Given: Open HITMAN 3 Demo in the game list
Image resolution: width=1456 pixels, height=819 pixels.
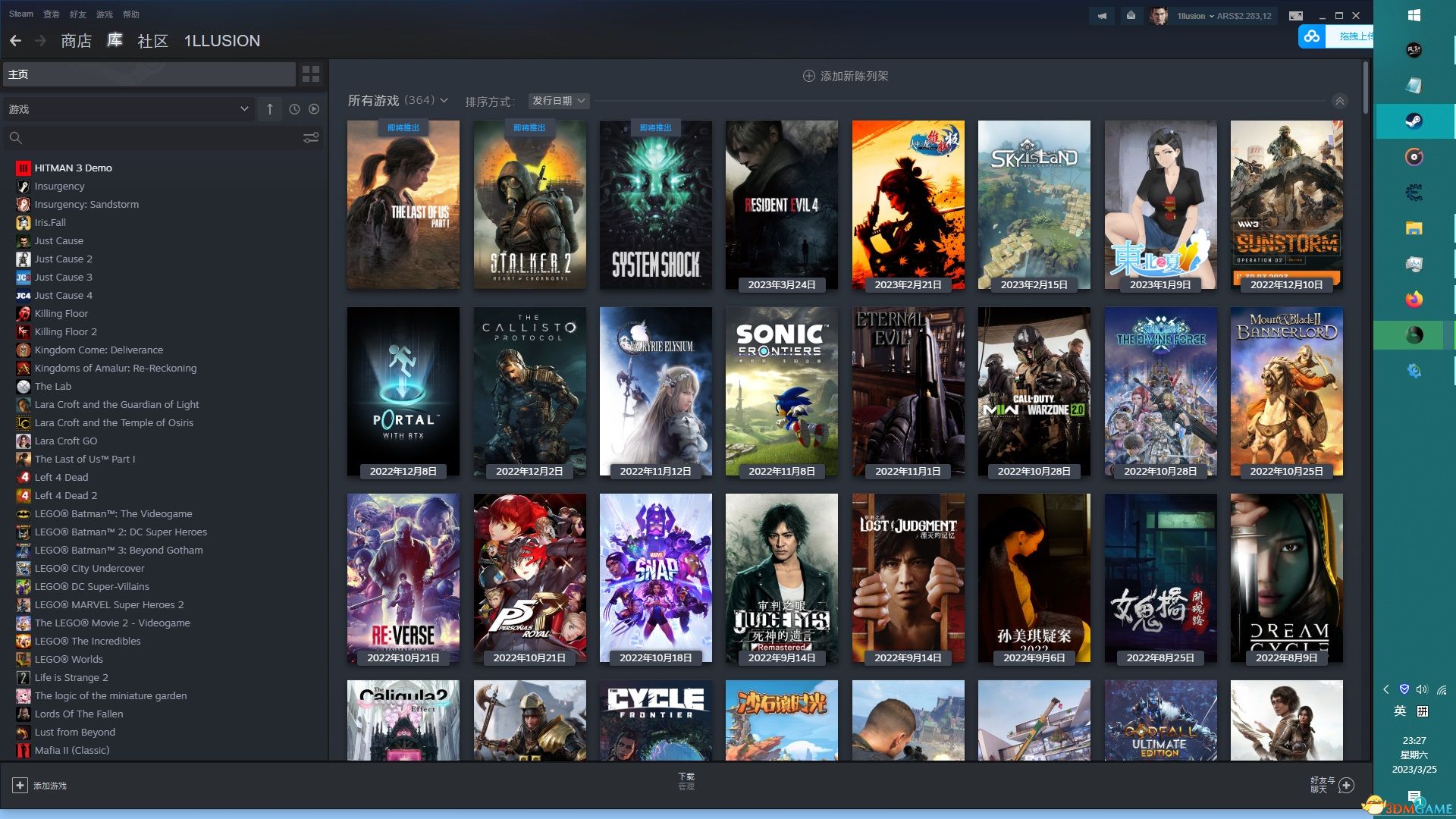Looking at the screenshot, I should pos(73,168).
